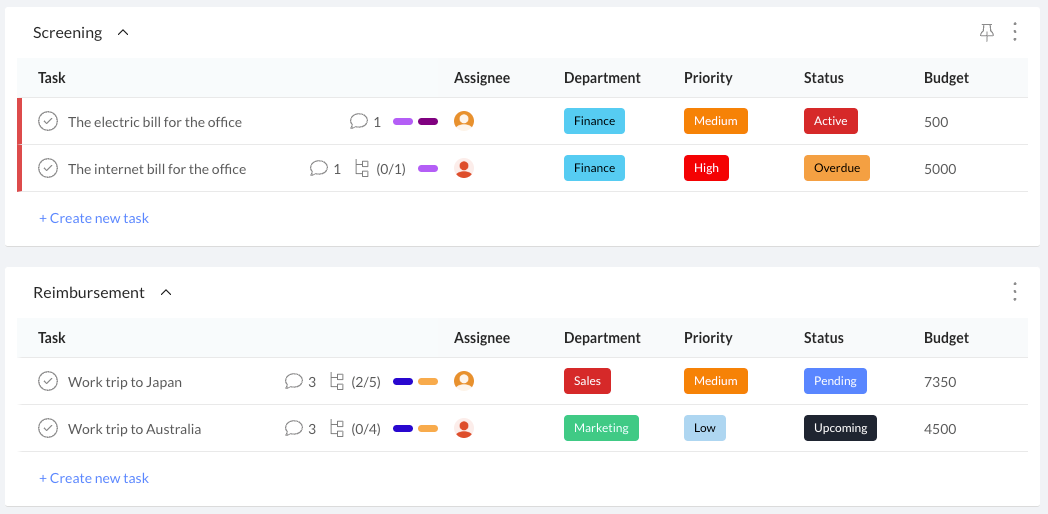1048x514 pixels.
Task: Change the Overdue status tag
Action: tap(837, 168)
